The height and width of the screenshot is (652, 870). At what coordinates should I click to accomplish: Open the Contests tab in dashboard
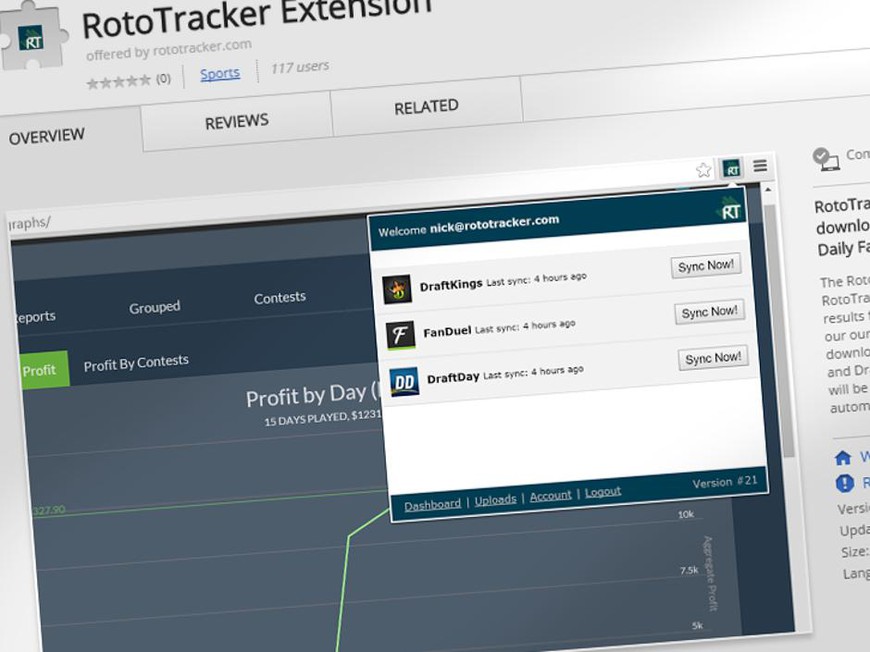(280, 298)
